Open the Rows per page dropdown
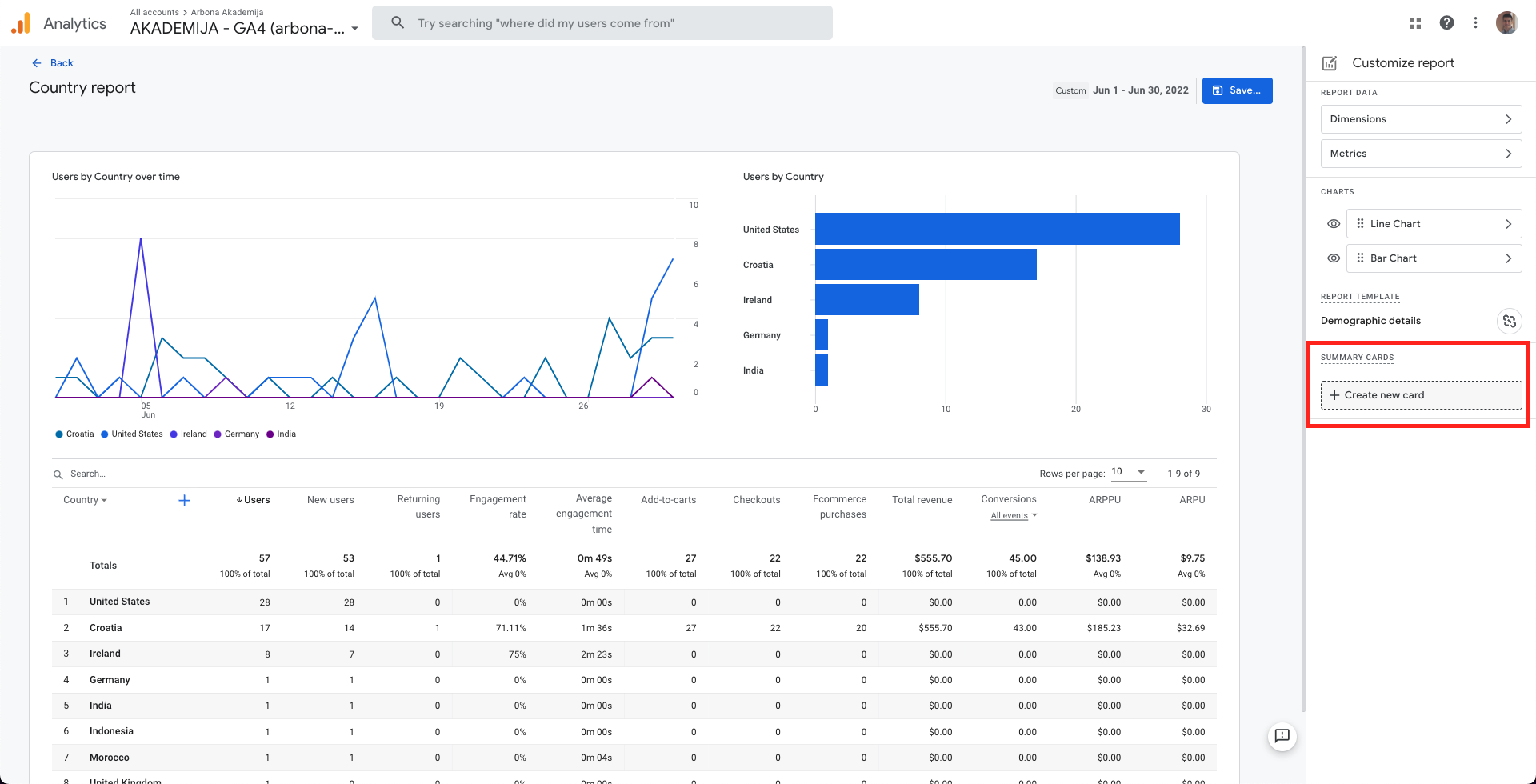The width and height of the screenshot is (1536, 784). (x=1129, y=472)
